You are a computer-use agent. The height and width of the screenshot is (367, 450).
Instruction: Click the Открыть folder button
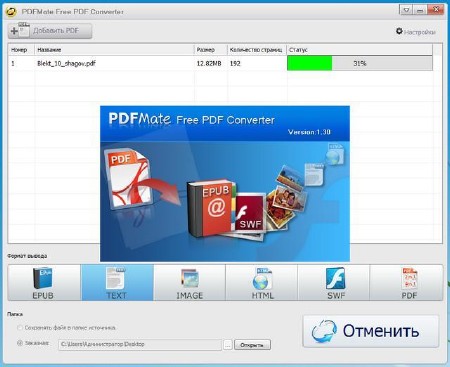[252, 345]
